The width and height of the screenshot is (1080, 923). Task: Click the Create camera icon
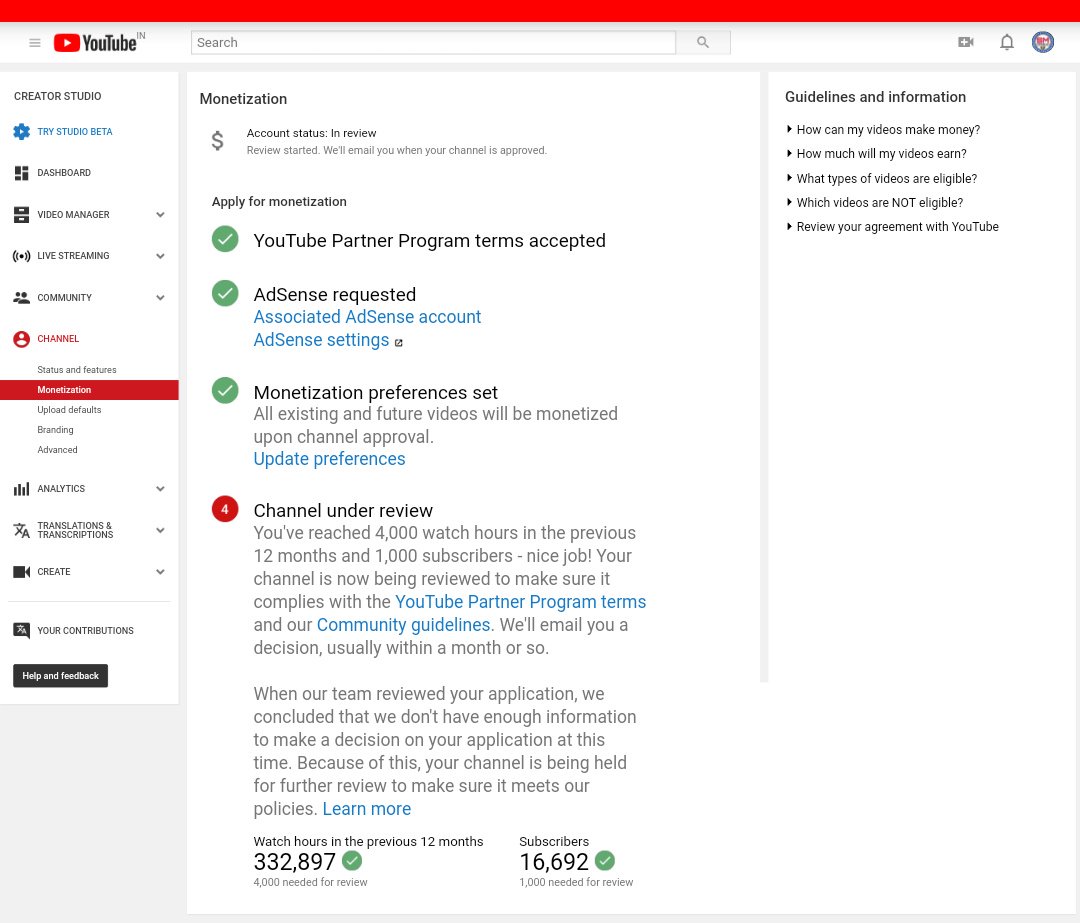pyautogui.click(x=21, y=572)
